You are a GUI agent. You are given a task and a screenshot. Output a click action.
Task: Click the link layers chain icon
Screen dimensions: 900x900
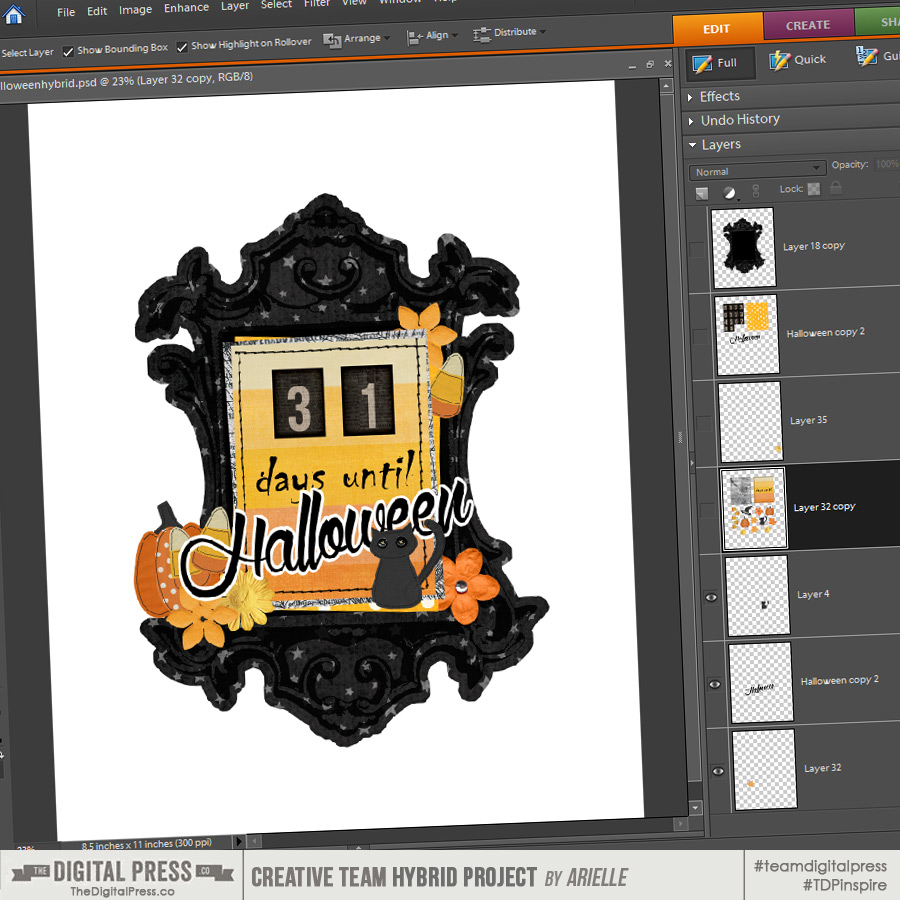point(755,190)
